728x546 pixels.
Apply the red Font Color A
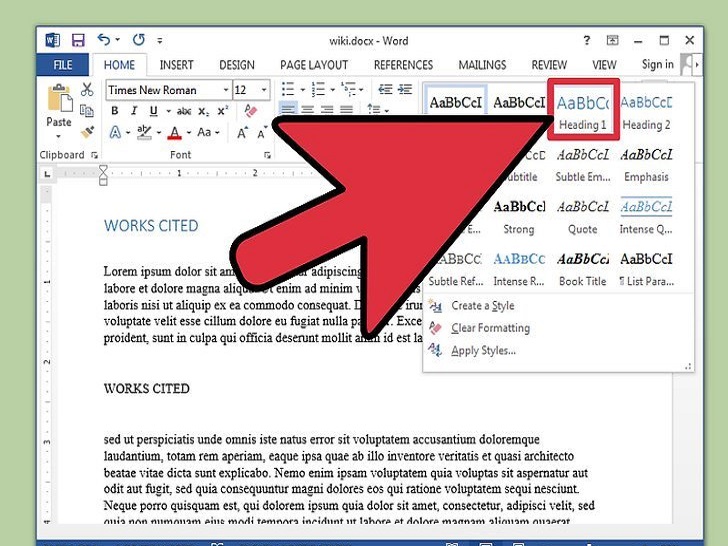tap(175, 133)
